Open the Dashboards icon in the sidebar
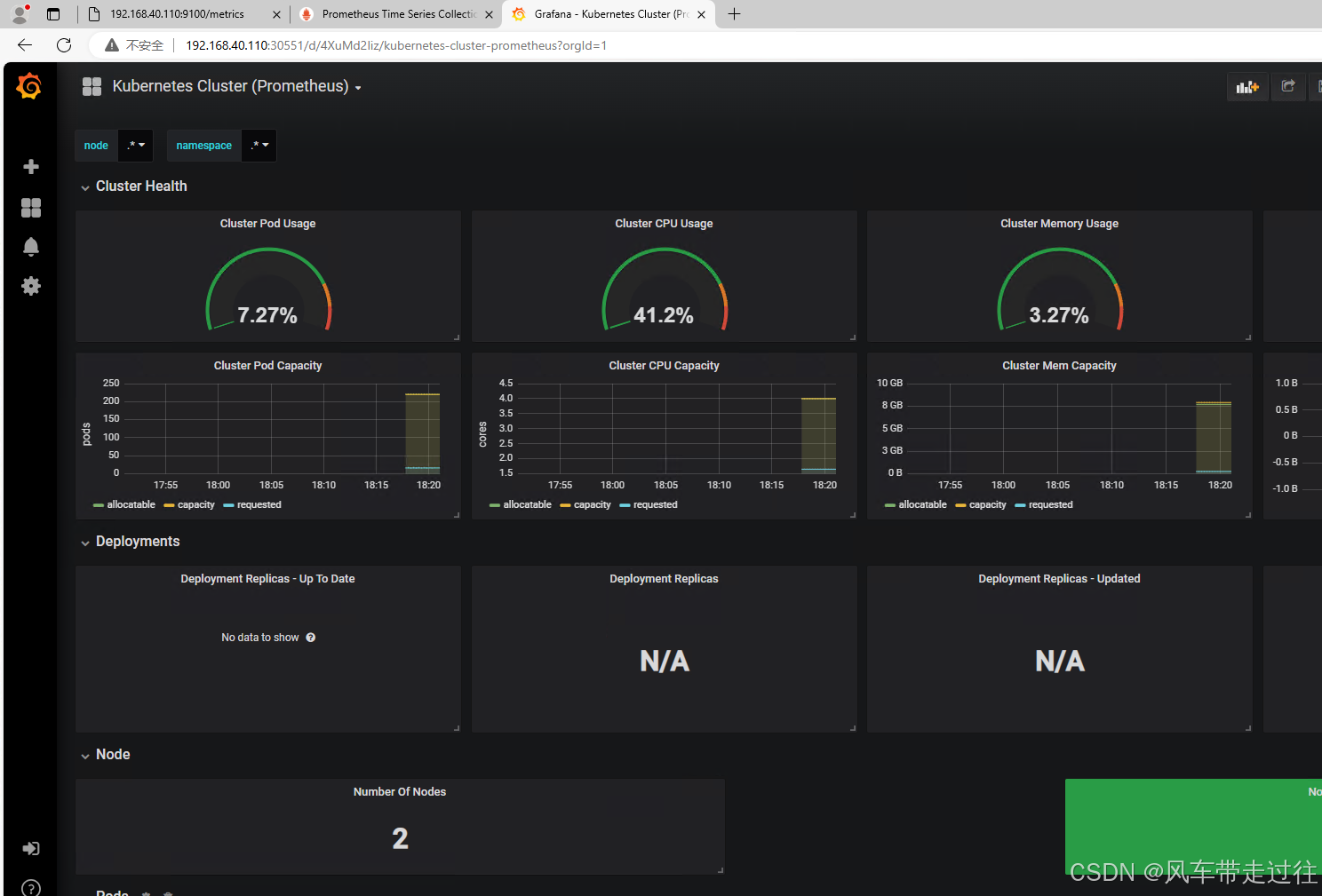The height and width of the screenshot is (896, 1322). point(31,208)
